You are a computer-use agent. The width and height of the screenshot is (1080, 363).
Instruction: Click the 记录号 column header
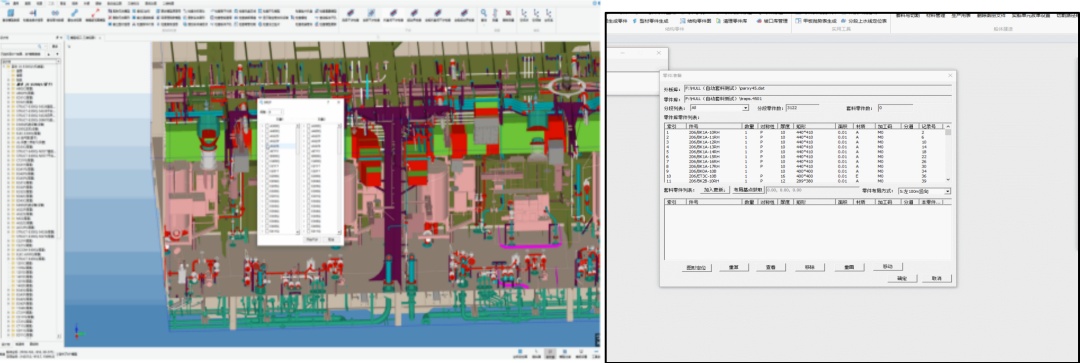coord(930,126)
